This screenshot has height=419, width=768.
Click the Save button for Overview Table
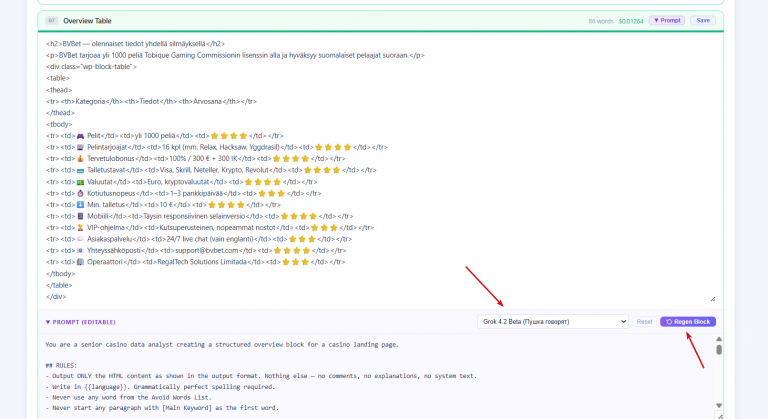(x=703, y=21)
